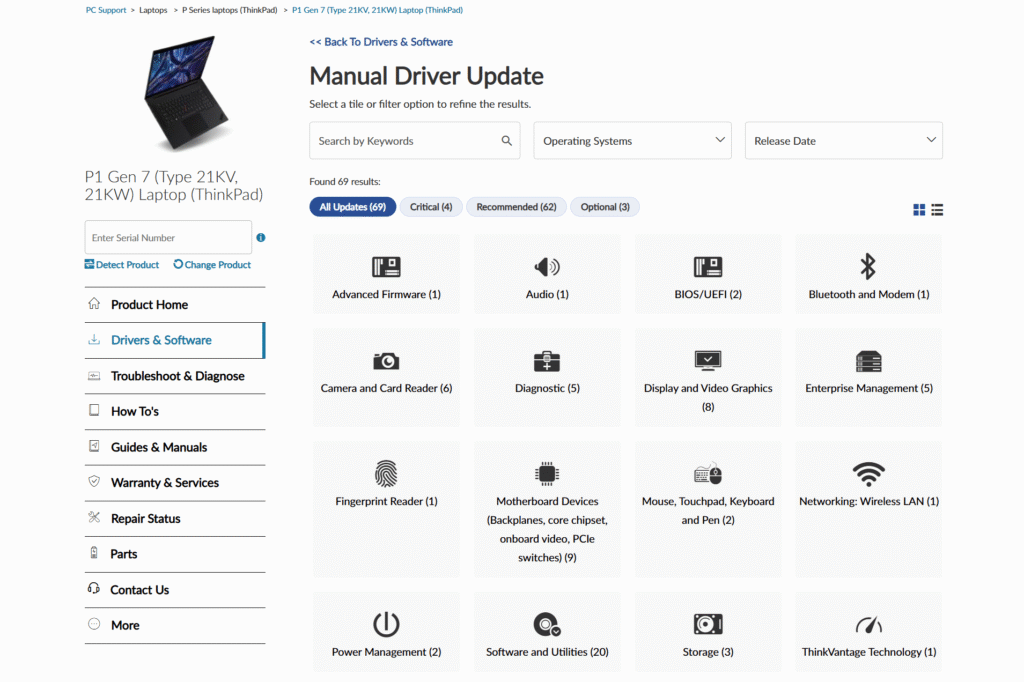1024x682 pixels.
Task: Select the Camera and Card Reader icon
Action: (386, 361)
